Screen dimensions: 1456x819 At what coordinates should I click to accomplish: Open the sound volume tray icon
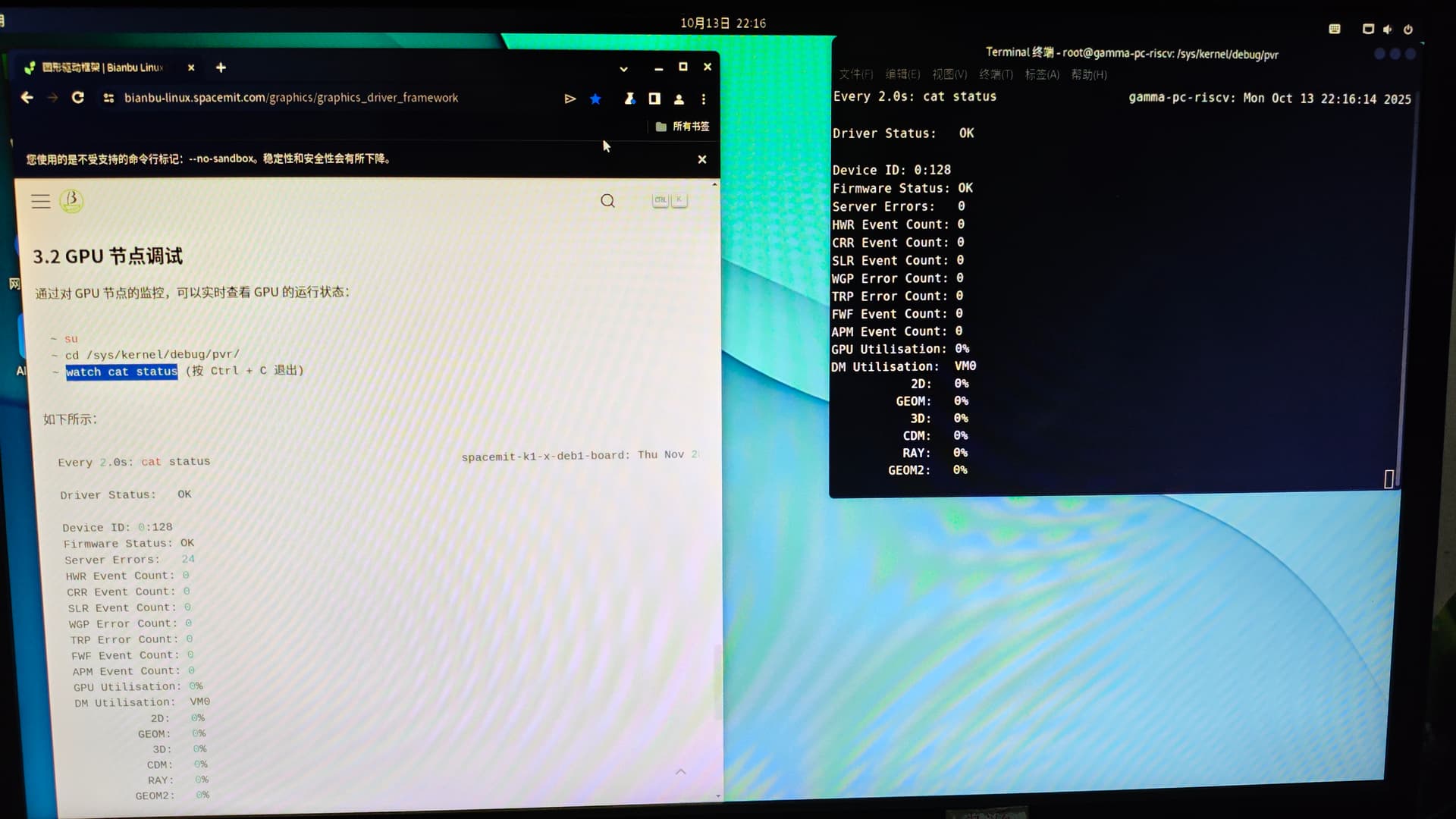(x=1387, y=29)
